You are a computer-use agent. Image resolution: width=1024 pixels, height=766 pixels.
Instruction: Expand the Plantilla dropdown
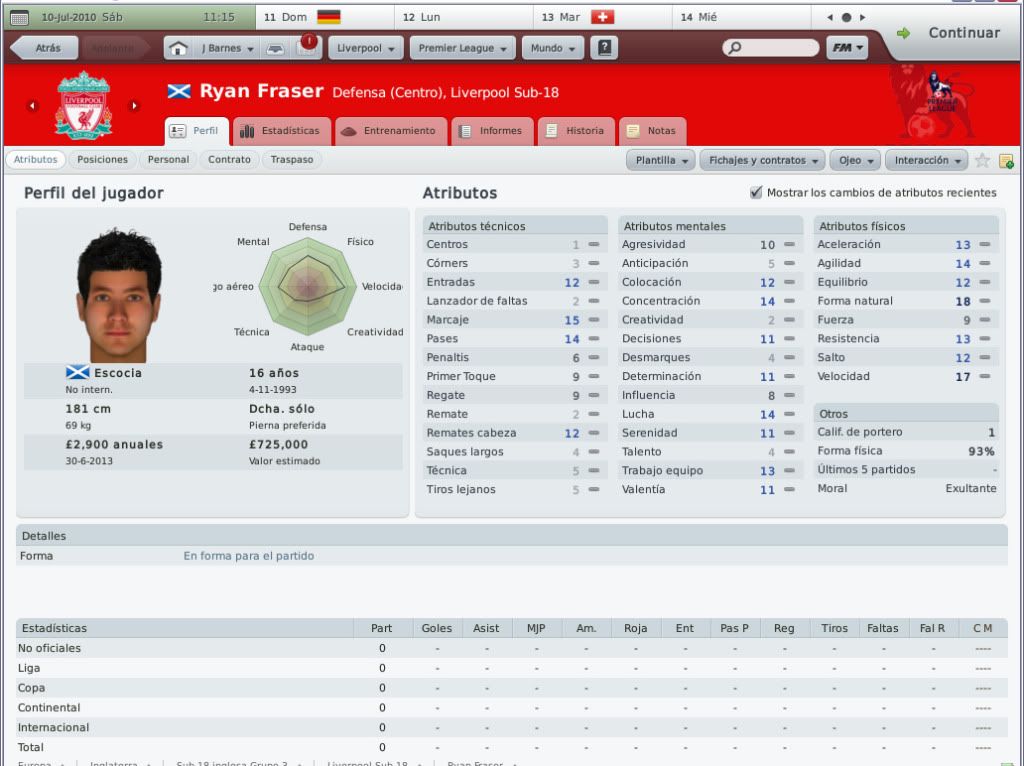660,160
